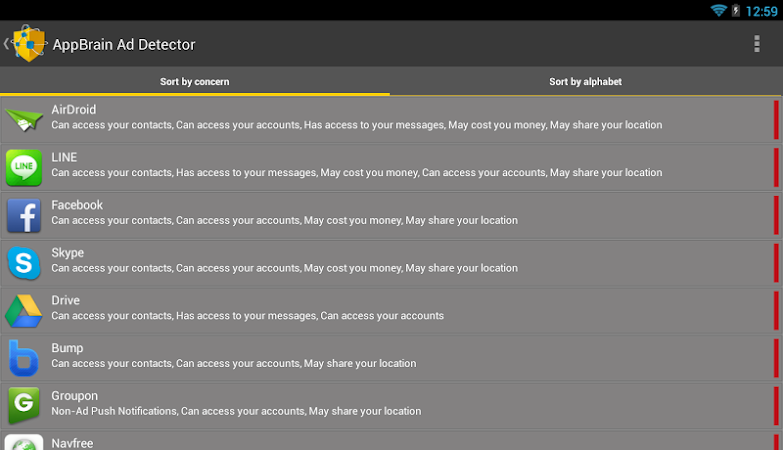The width and height of the screenshot is (783, 450).
Task: Click the Facebook app icon
Action: [24, 215]
